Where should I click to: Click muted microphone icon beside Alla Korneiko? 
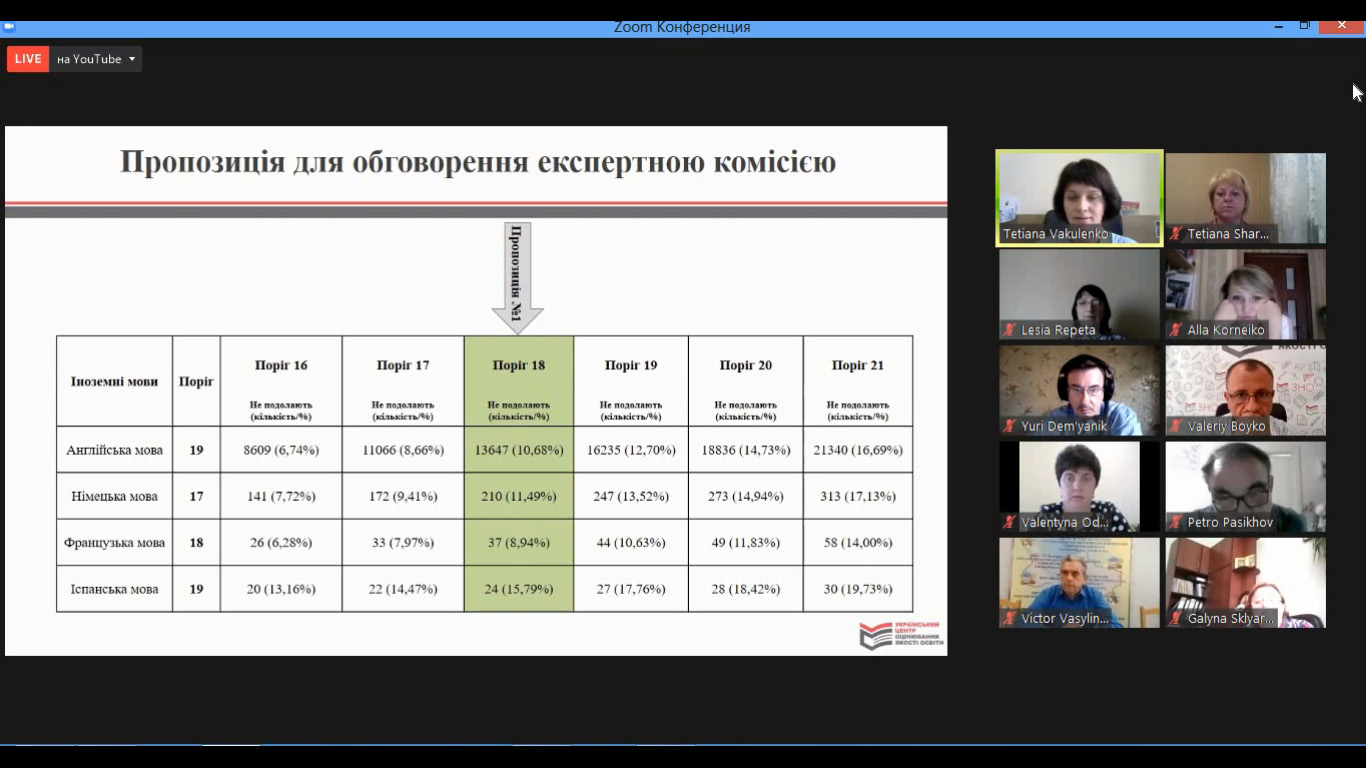1176,330
